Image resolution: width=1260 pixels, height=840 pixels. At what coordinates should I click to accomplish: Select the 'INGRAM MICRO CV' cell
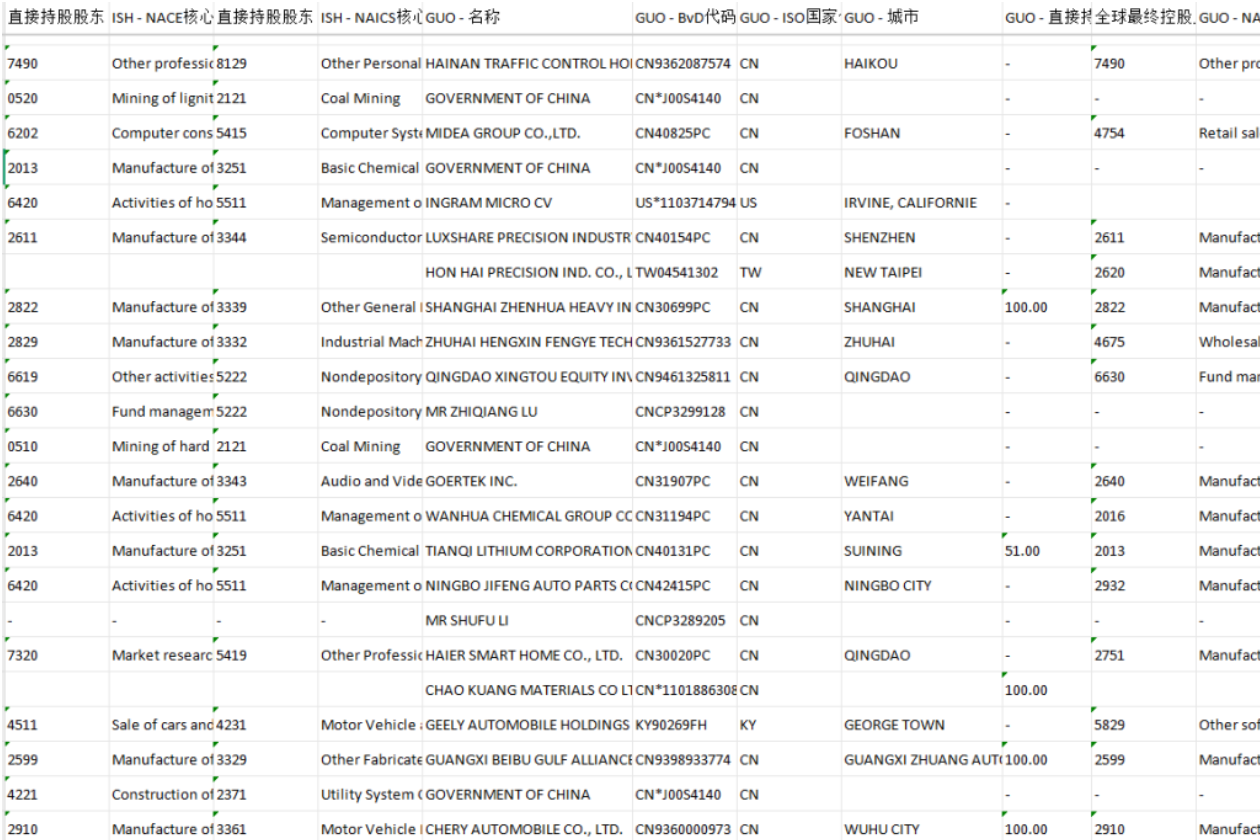tap(527, 203)
